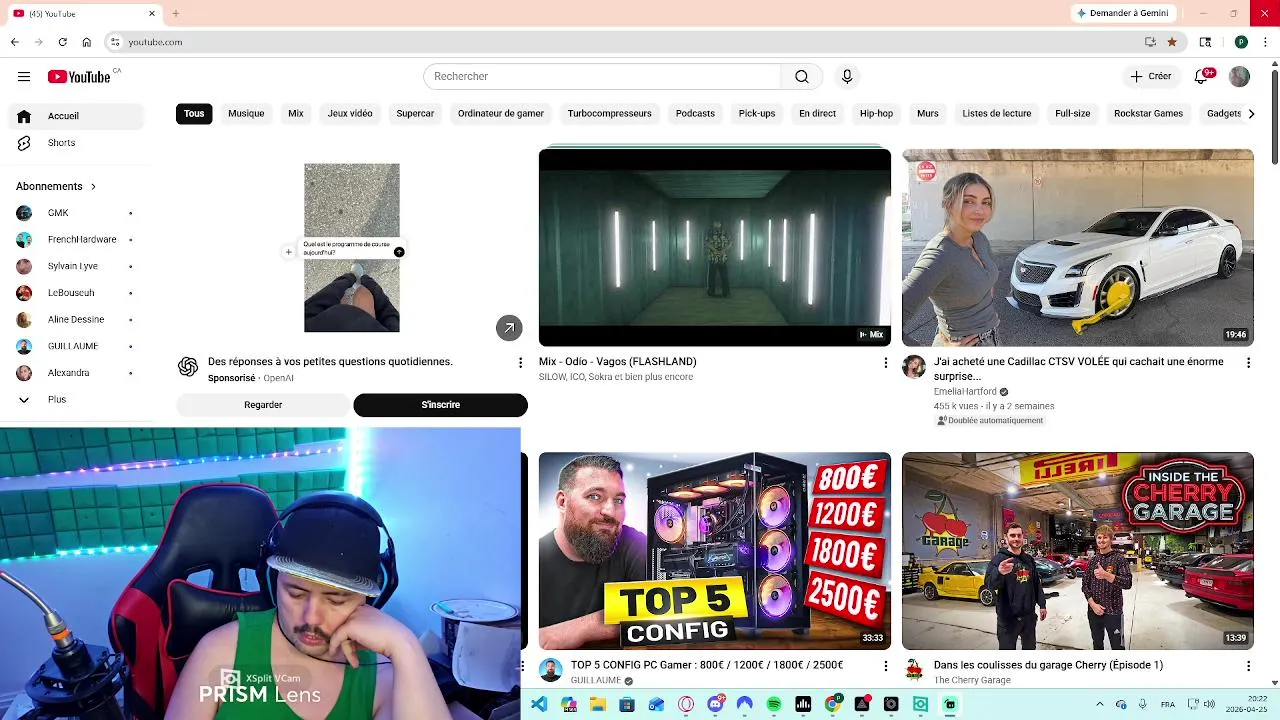Open options for the Cadillac CTSV video
1280x720 pixels.
(x=1248, y=362)
